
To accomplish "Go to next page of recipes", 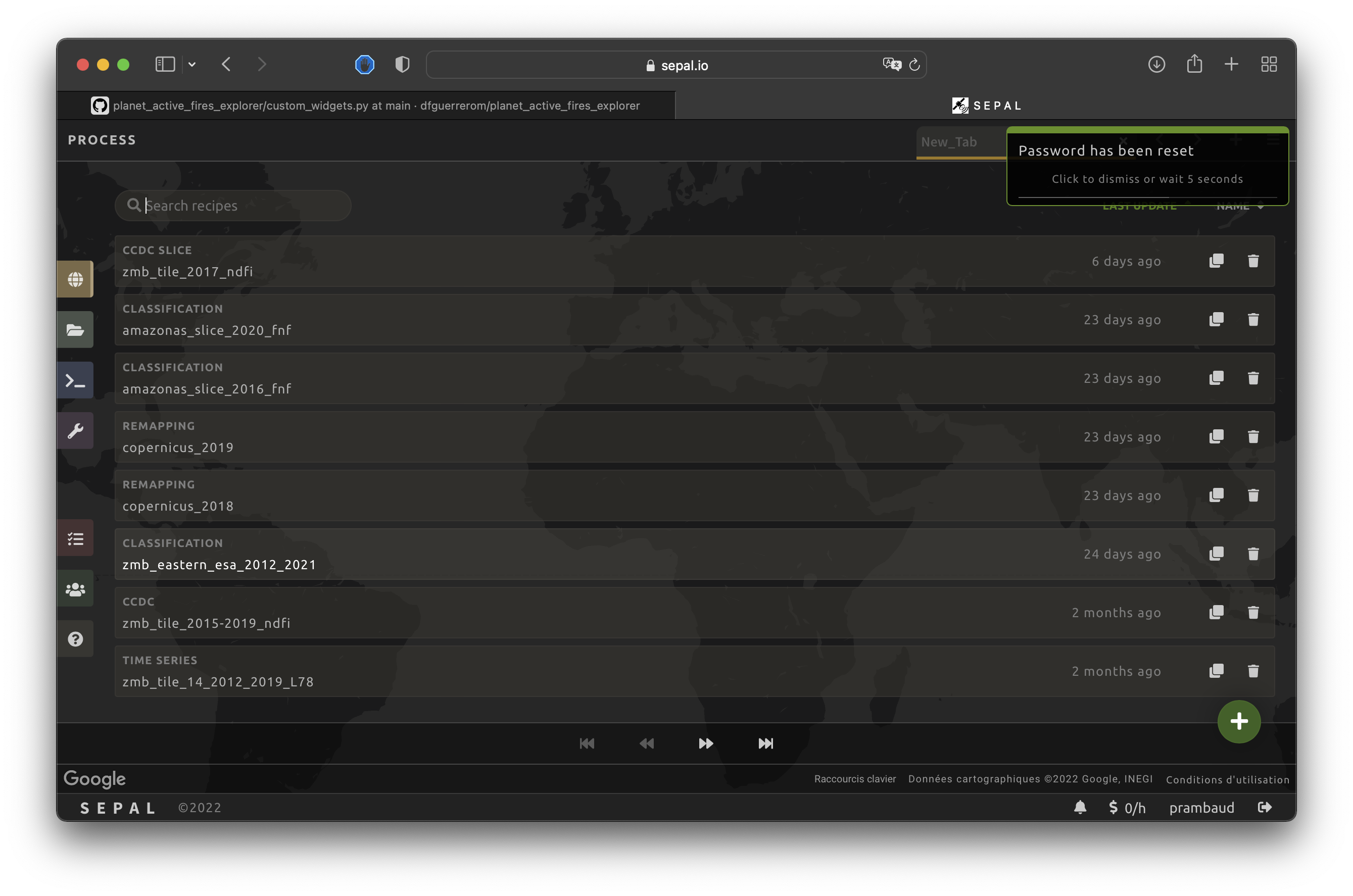I will point(705,743).
